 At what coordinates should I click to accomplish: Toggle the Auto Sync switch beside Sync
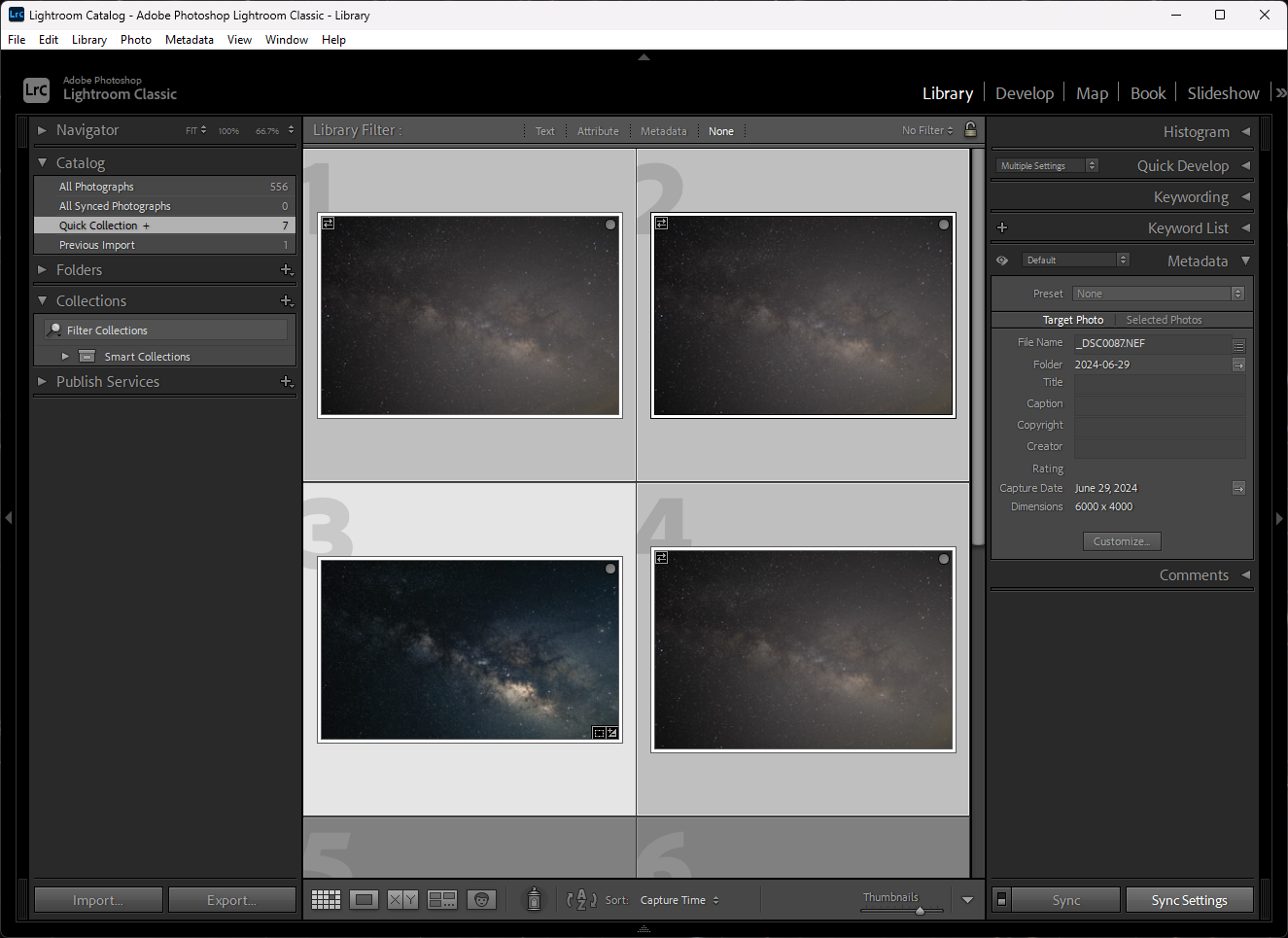coord(1001,899)
